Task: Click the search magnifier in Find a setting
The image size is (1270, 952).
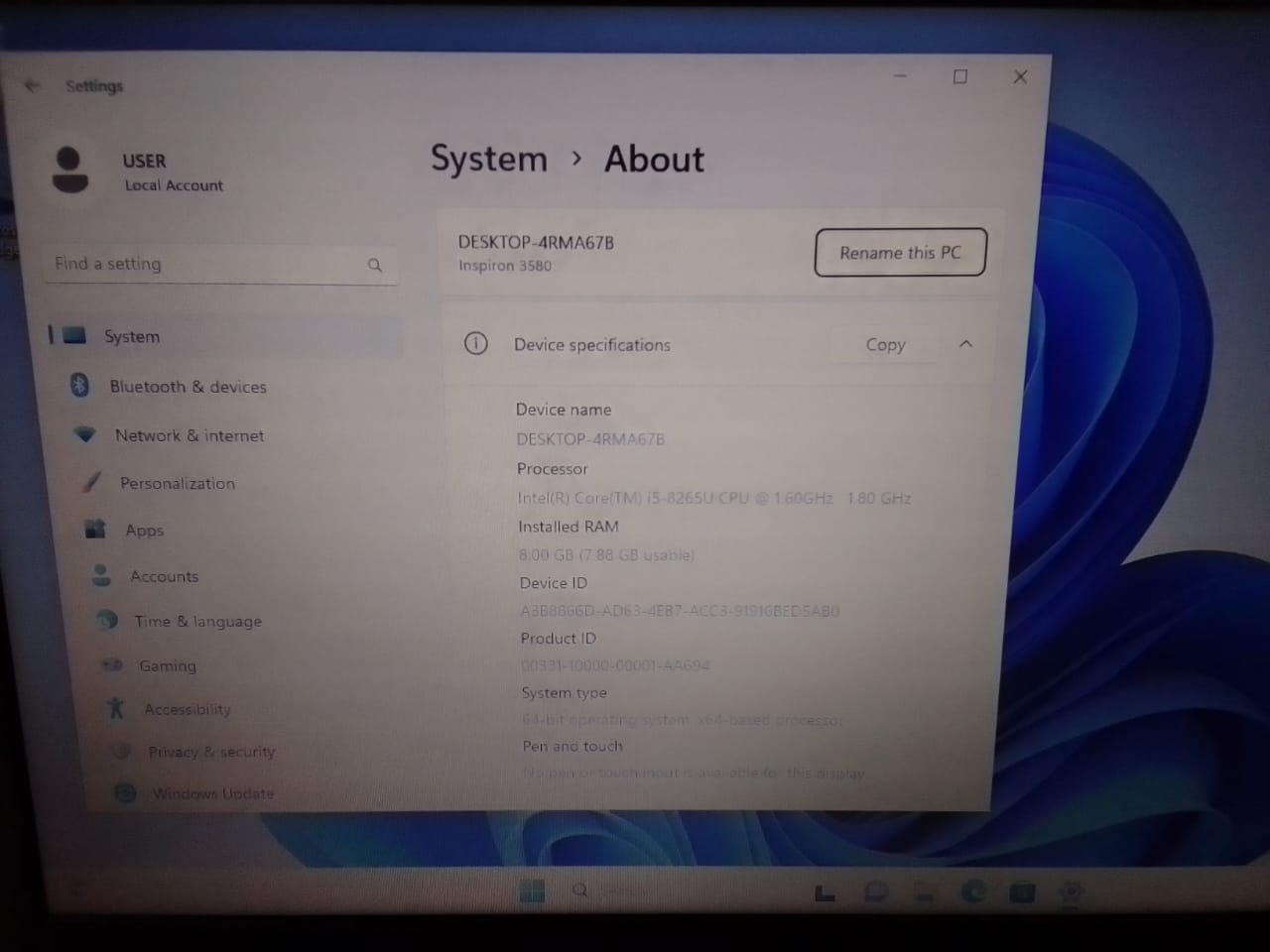Action: 375,265
